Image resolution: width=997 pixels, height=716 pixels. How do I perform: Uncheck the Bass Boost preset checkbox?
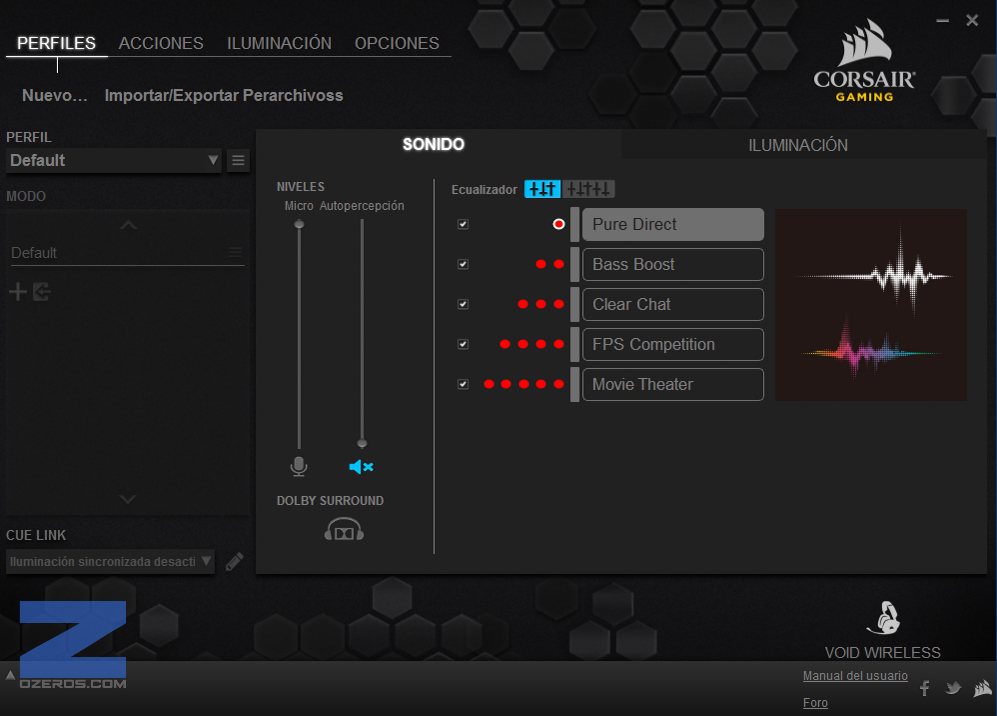click(463, 264)
